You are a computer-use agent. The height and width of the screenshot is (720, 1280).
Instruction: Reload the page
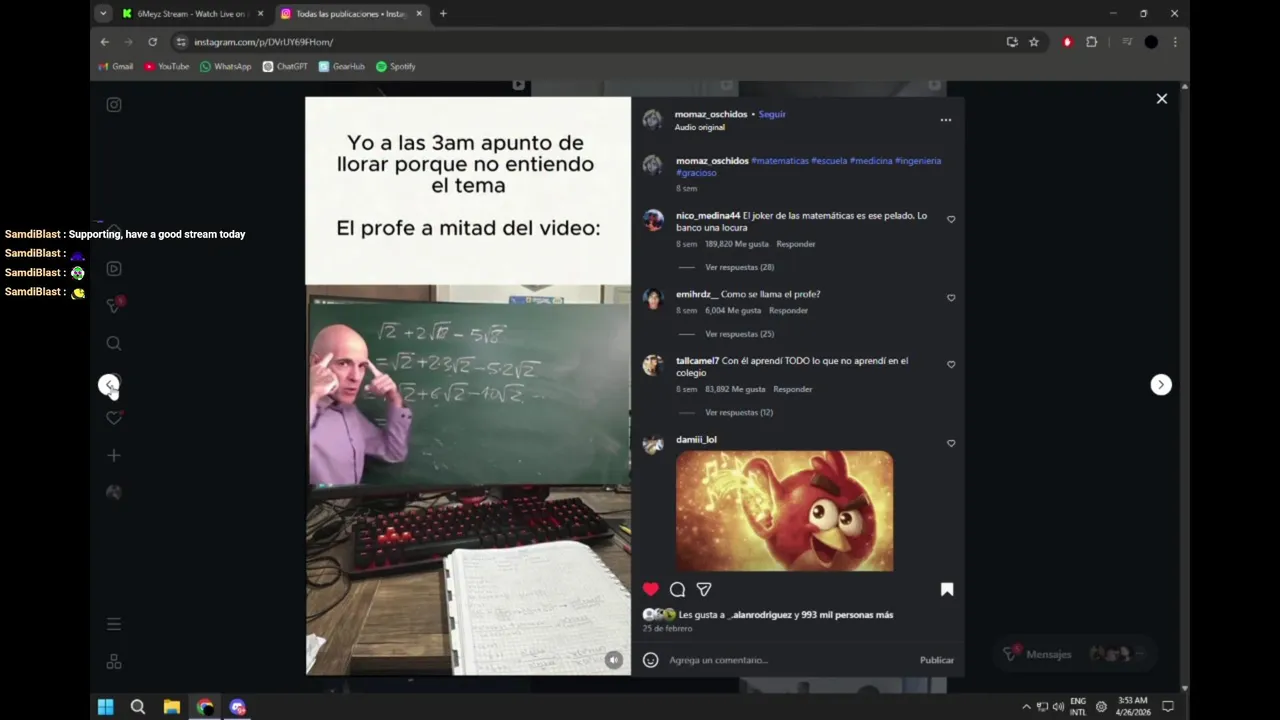click(x=152, y=42)
